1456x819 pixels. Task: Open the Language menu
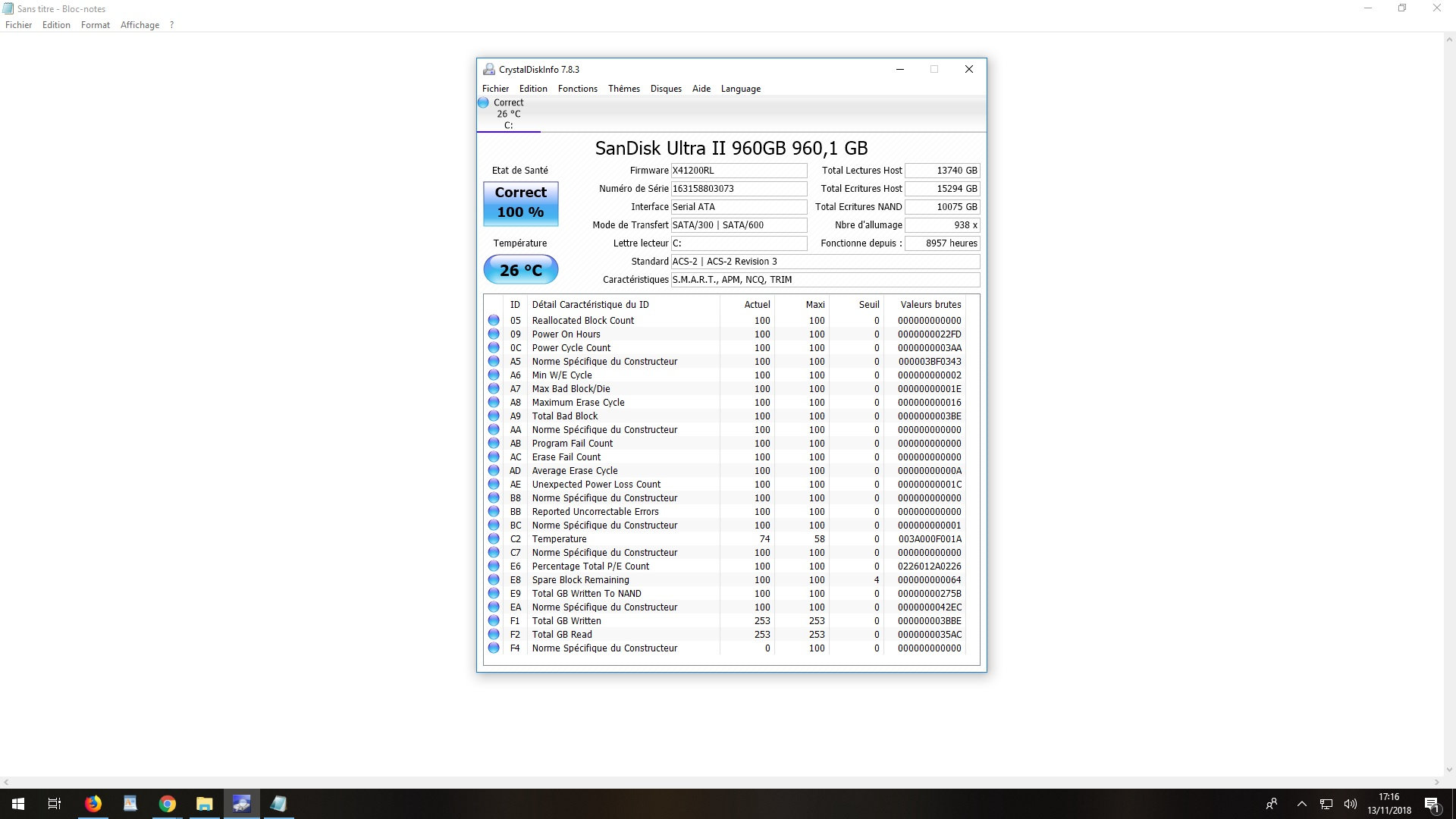point(740,89)
